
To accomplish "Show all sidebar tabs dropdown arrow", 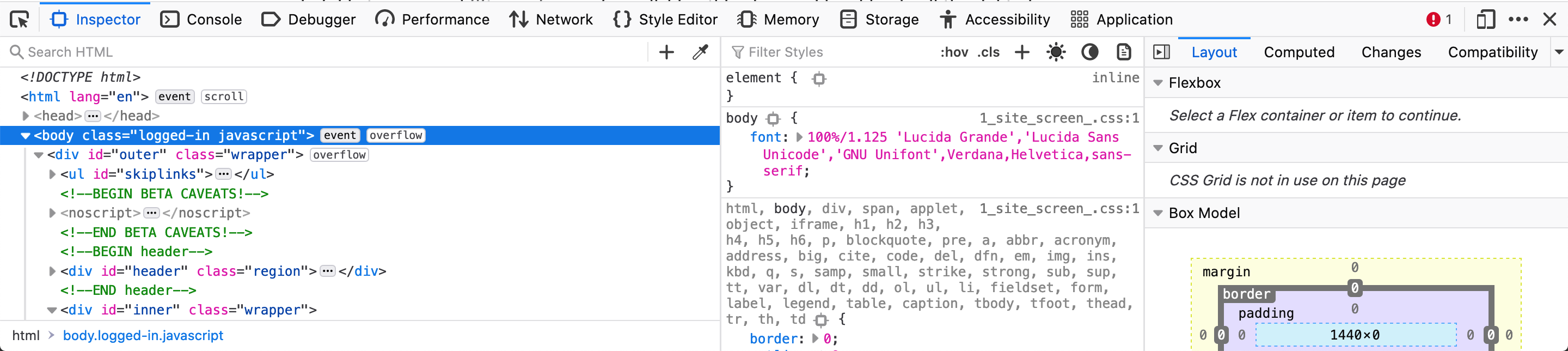I will pos(1558,52).
